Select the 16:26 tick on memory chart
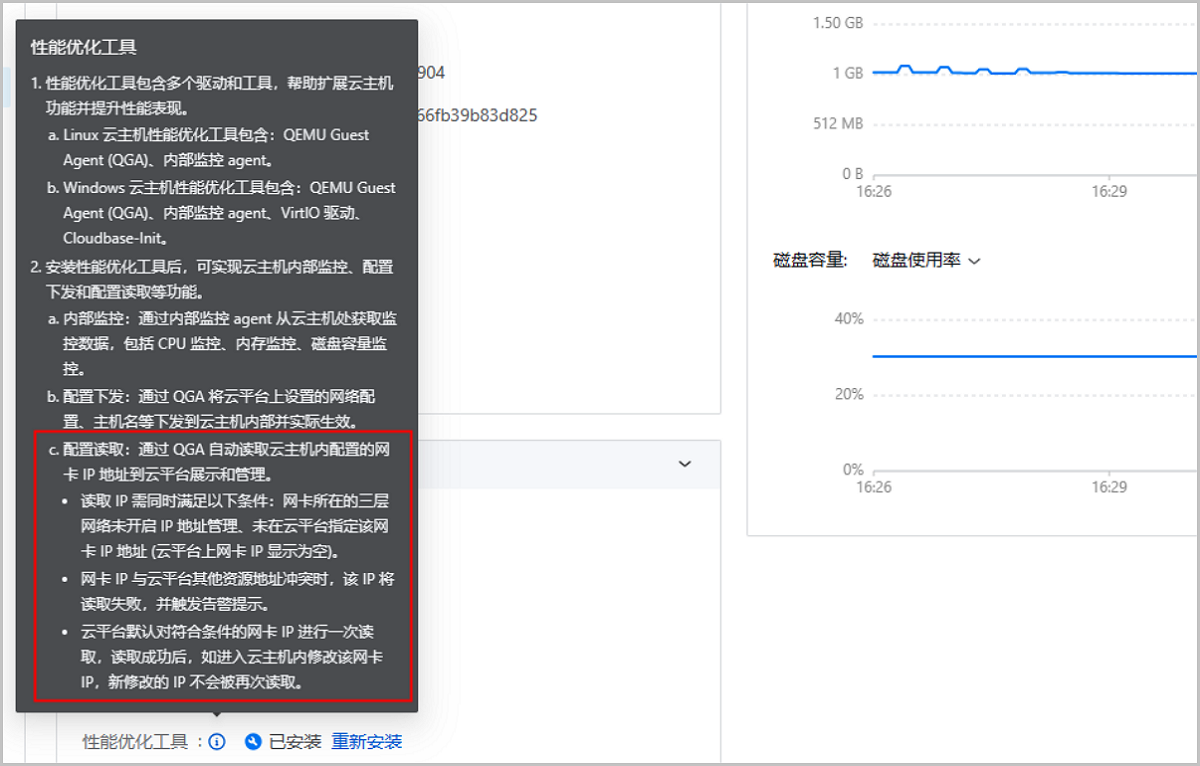 [874, 191]
